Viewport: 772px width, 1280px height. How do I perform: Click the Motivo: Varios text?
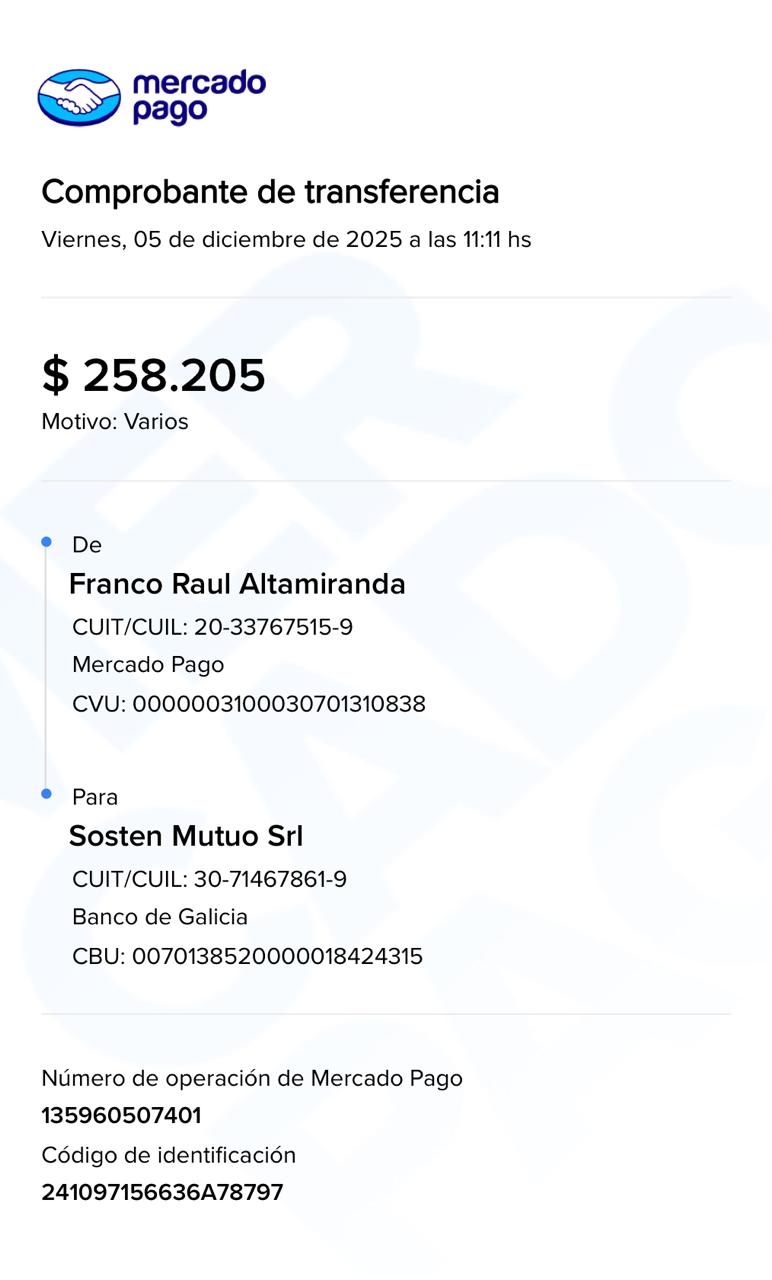[115, 422]
